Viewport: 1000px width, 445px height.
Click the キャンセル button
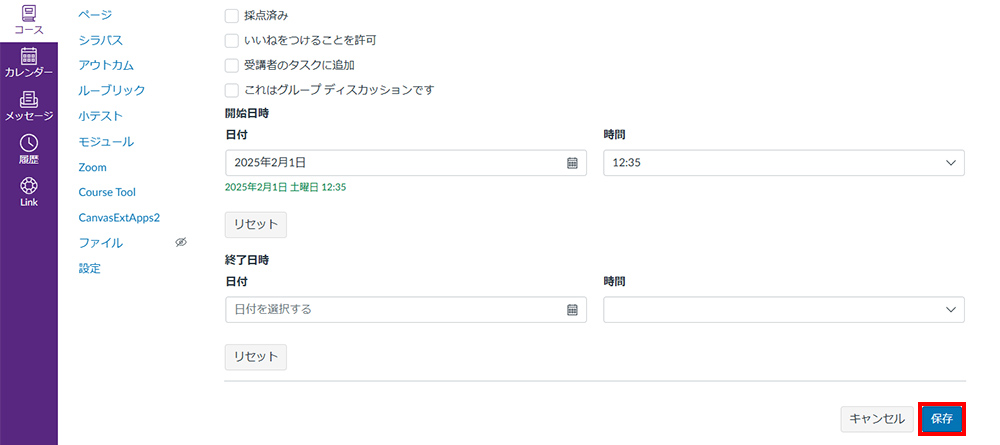pos(877,419)
